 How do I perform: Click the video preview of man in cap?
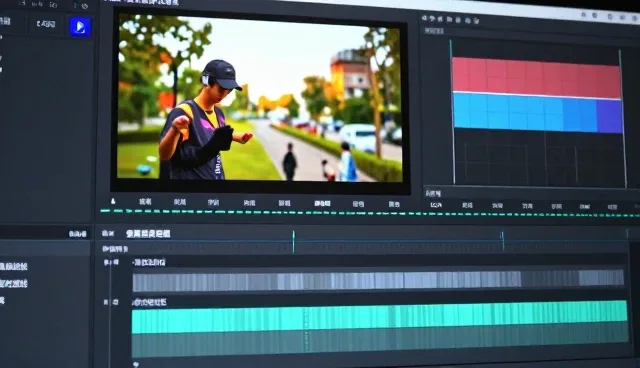pos(260,98)
